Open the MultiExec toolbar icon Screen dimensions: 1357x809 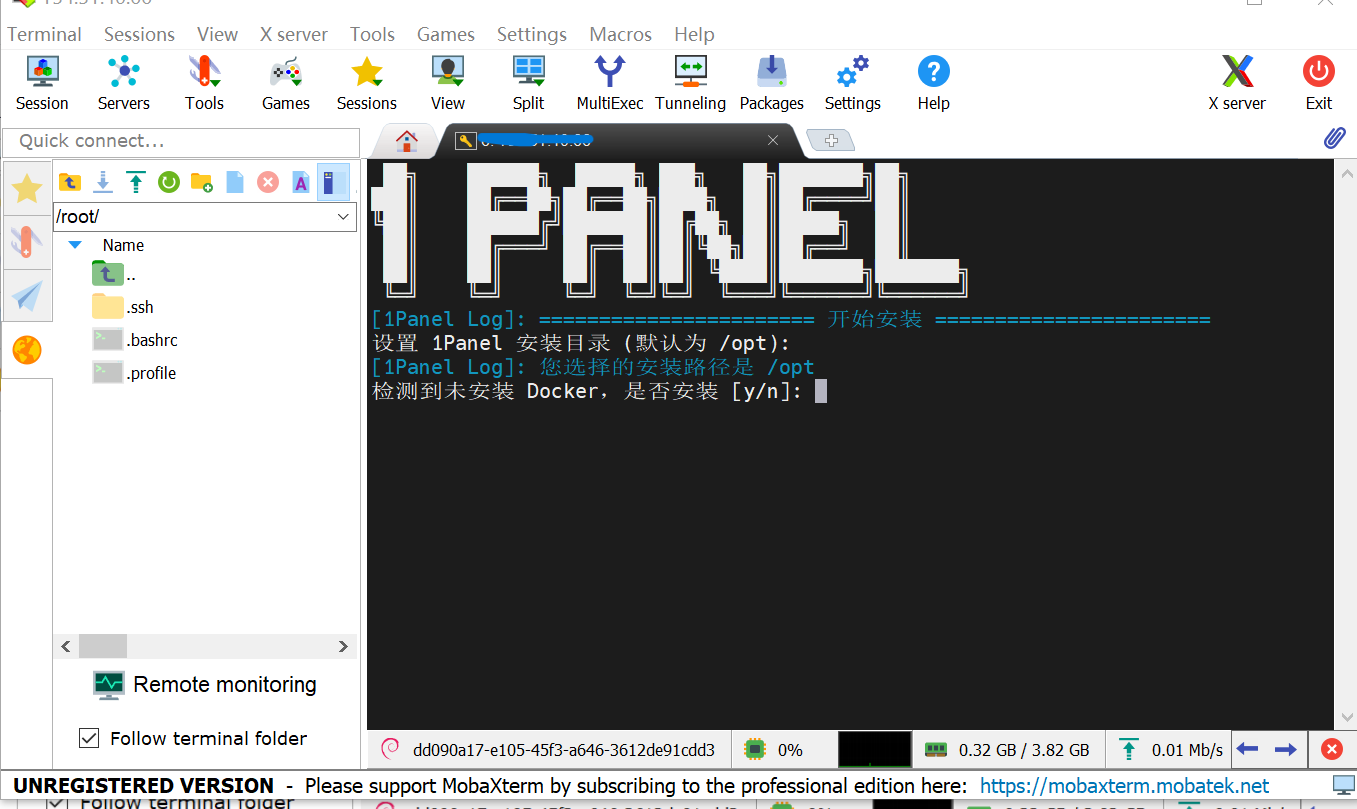(609, 82)
